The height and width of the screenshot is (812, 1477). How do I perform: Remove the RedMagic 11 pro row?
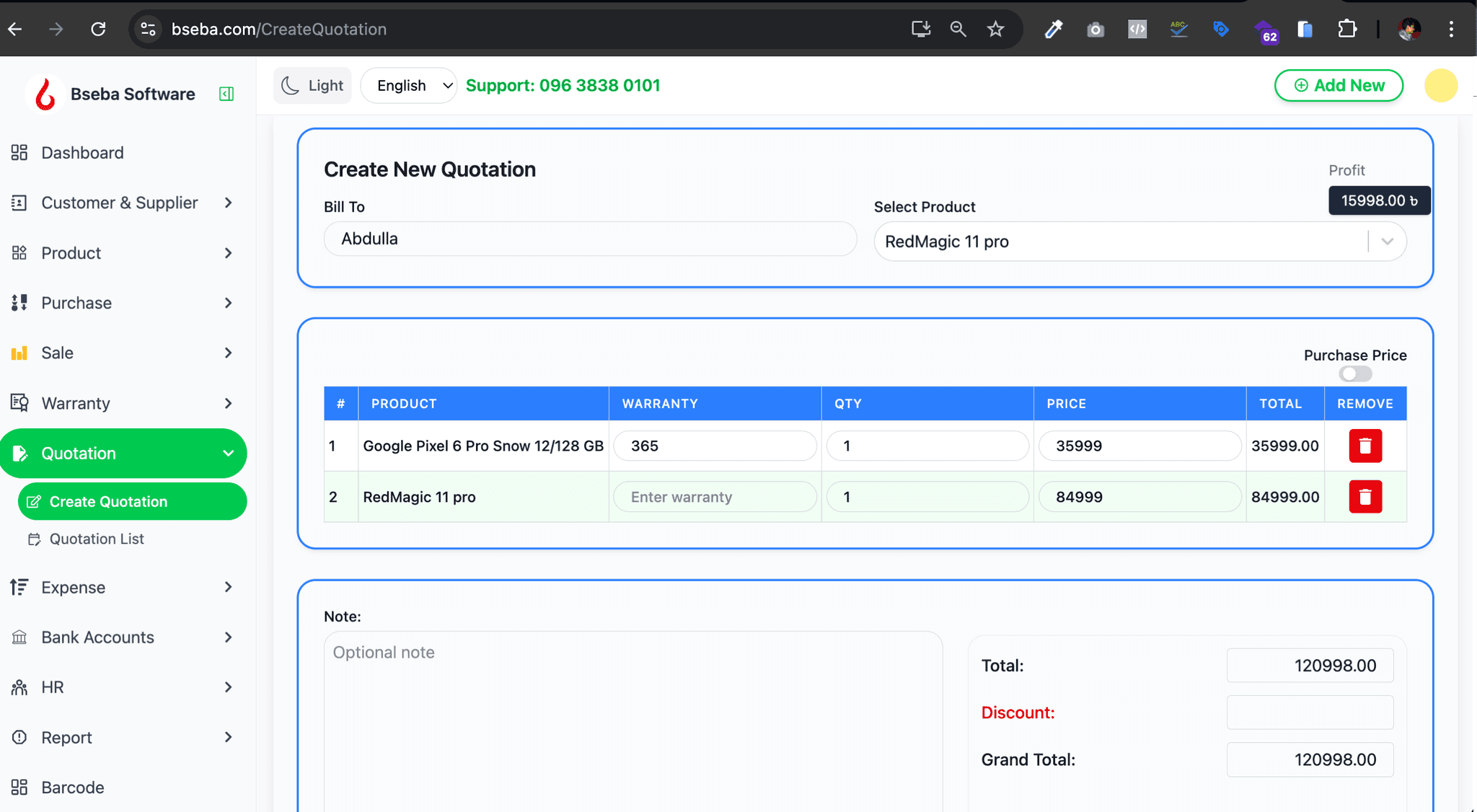1364,497
